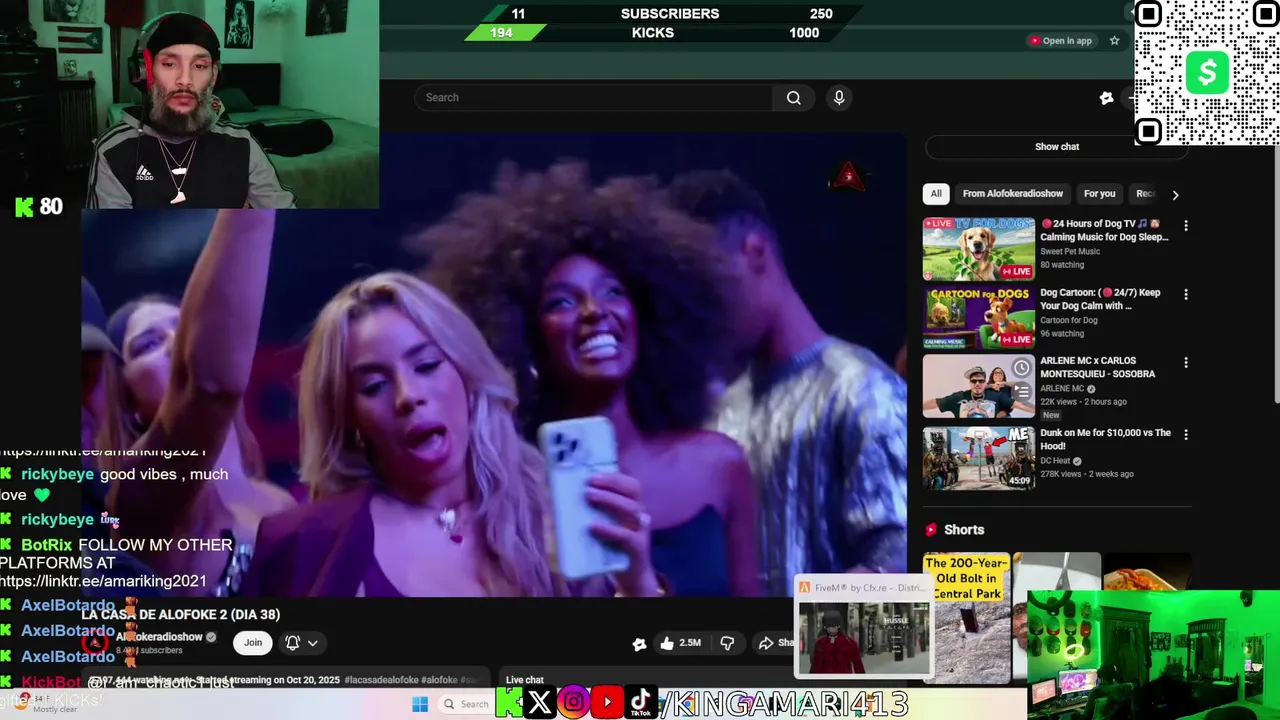Click the channel name 'Sweet Pet Music'

pyautogui.click(x=1070, y=252)
